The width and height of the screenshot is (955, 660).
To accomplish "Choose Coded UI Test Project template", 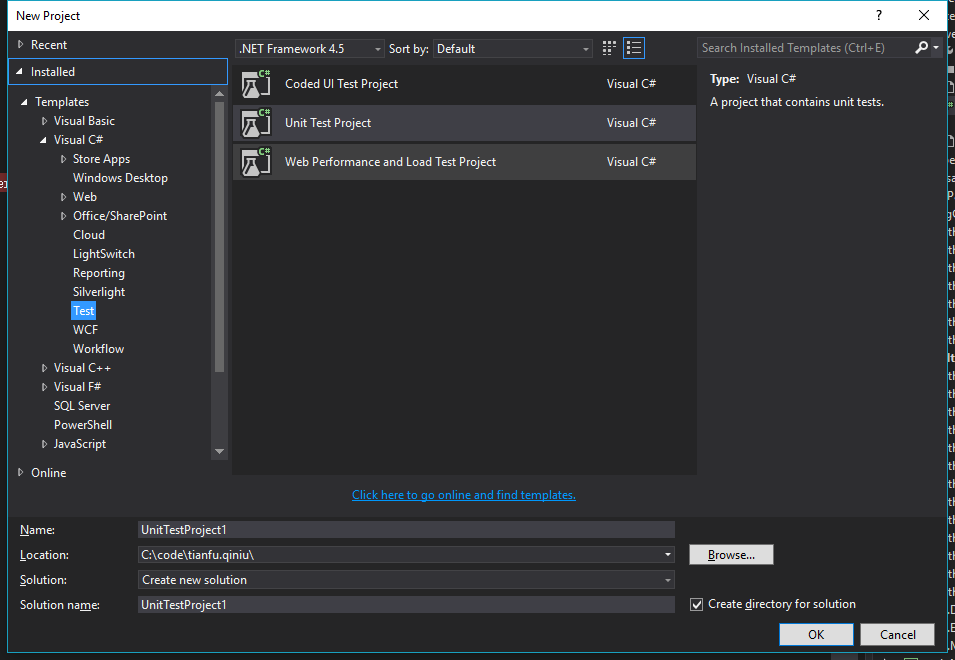I will pos(464,84).
